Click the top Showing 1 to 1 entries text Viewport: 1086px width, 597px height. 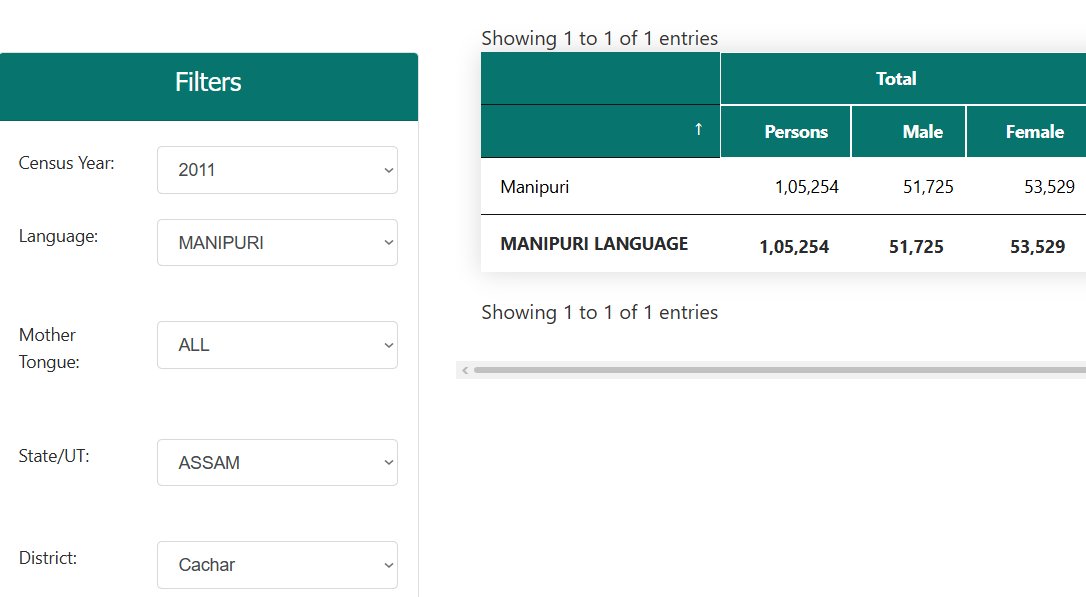point(600,38)
